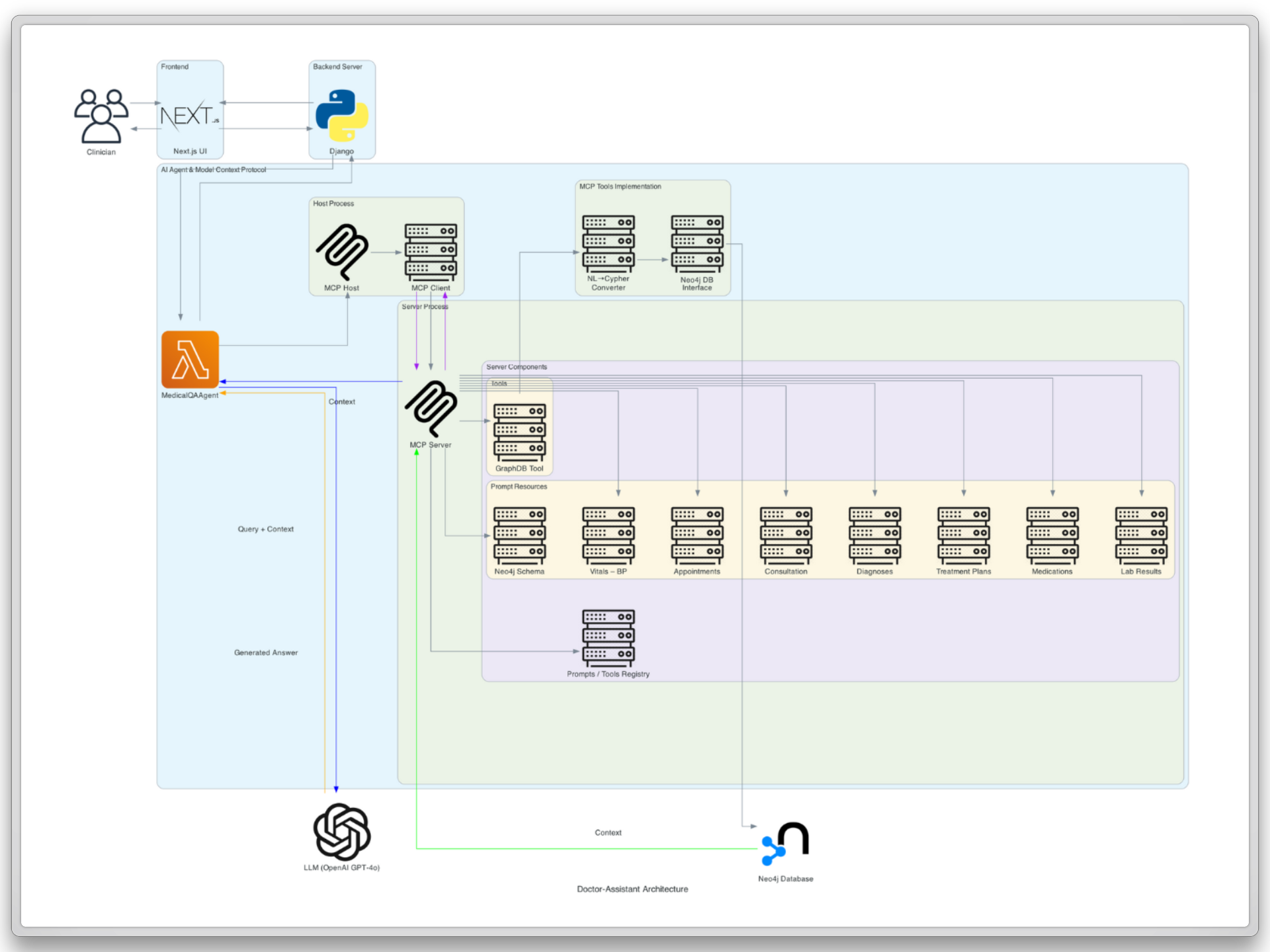Click the Tools group label
1270x952 pixels.
click(499, 383)
